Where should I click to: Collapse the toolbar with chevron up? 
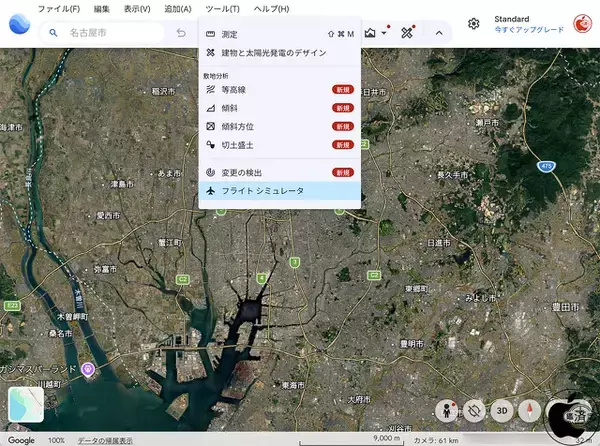click(439, 33)
